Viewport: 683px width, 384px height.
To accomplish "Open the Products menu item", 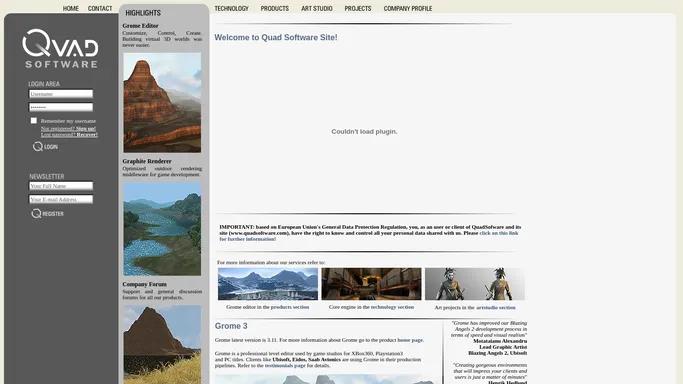I will (x=274, y=8).
